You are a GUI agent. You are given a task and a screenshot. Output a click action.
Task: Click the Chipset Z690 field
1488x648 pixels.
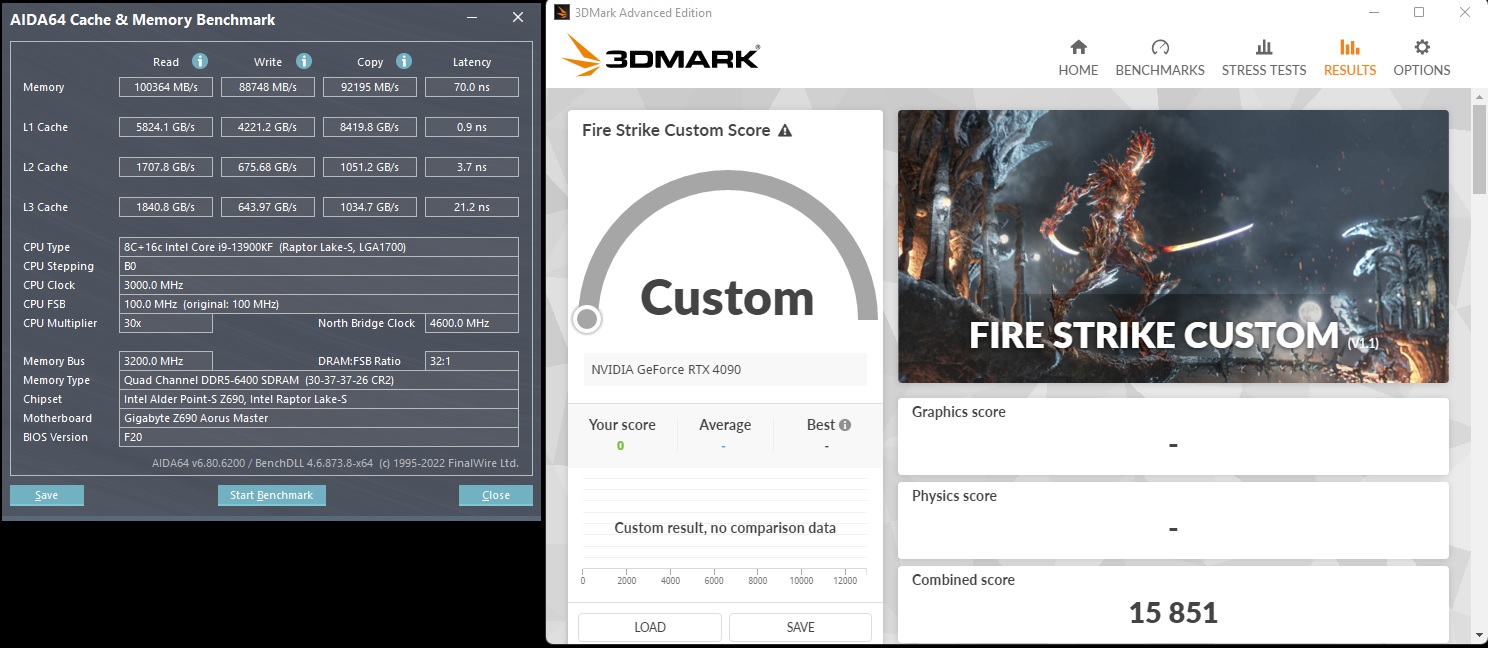point(319,399)
